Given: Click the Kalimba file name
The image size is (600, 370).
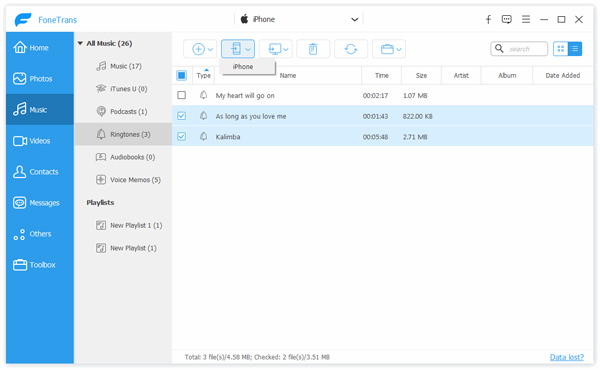Looking at the screenshot, I should coord(228,137).
